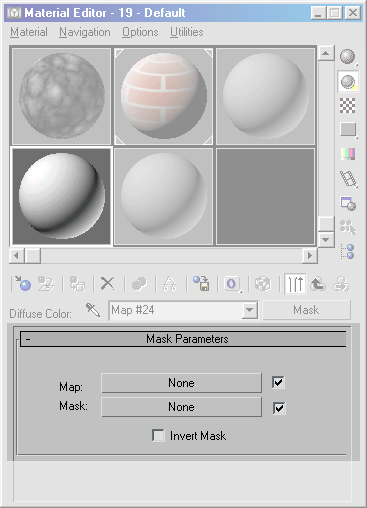Open the Map #24 name dropdown

tap(249, 311)
